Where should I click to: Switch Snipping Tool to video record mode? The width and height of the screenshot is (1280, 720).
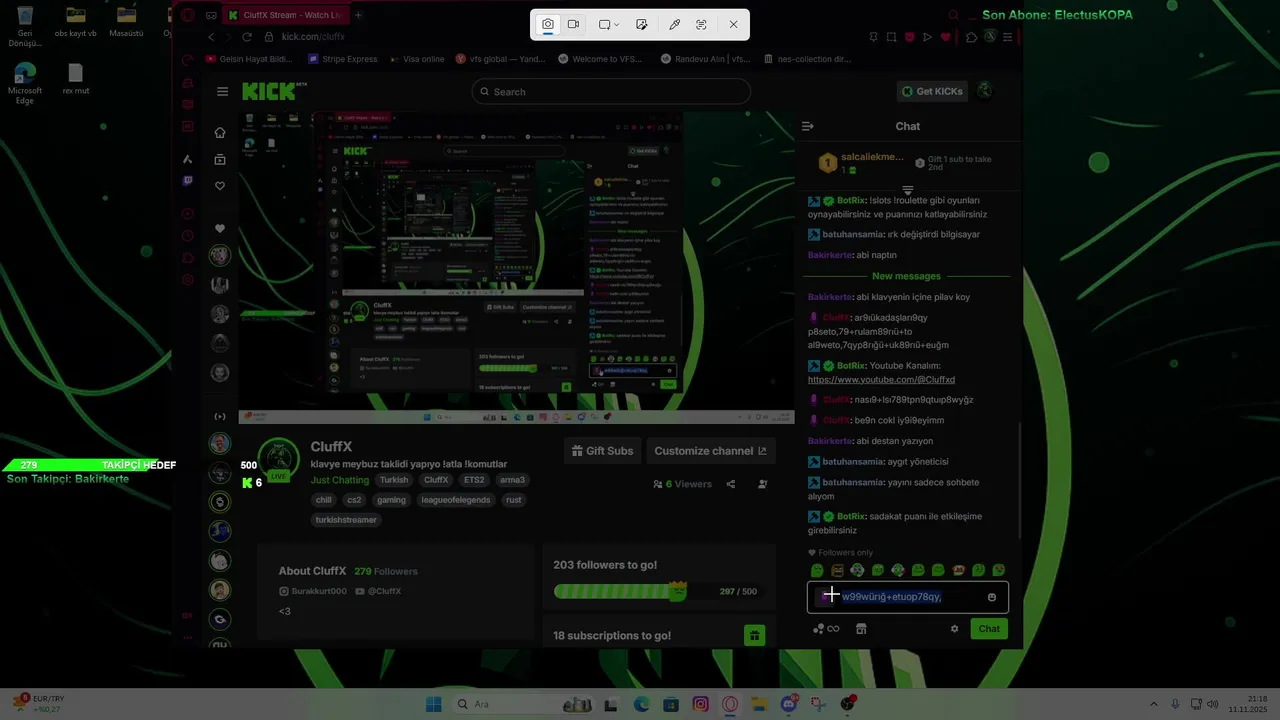click(574, 24)
